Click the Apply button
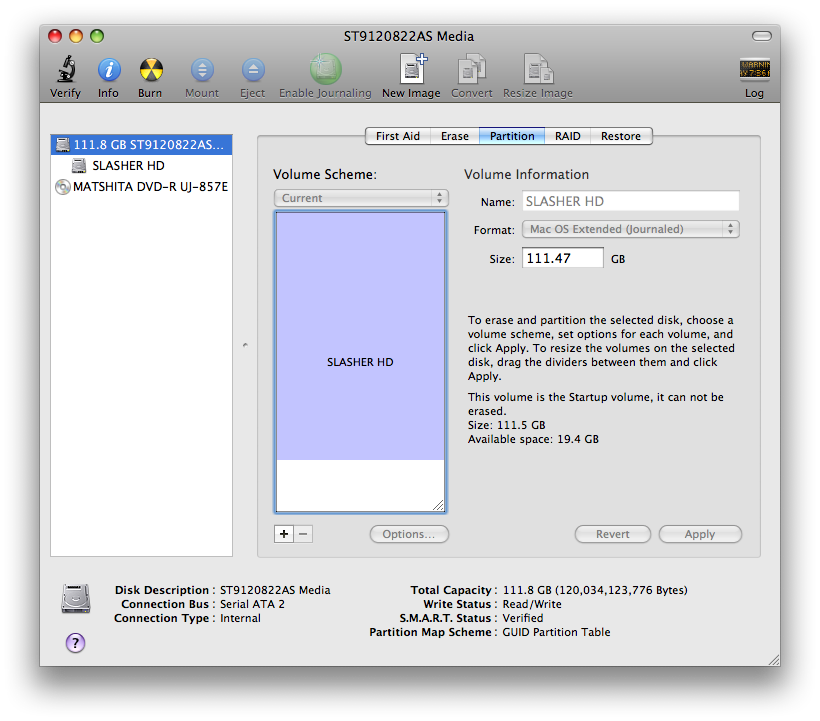The image size is (820, 721). (700, 534)
